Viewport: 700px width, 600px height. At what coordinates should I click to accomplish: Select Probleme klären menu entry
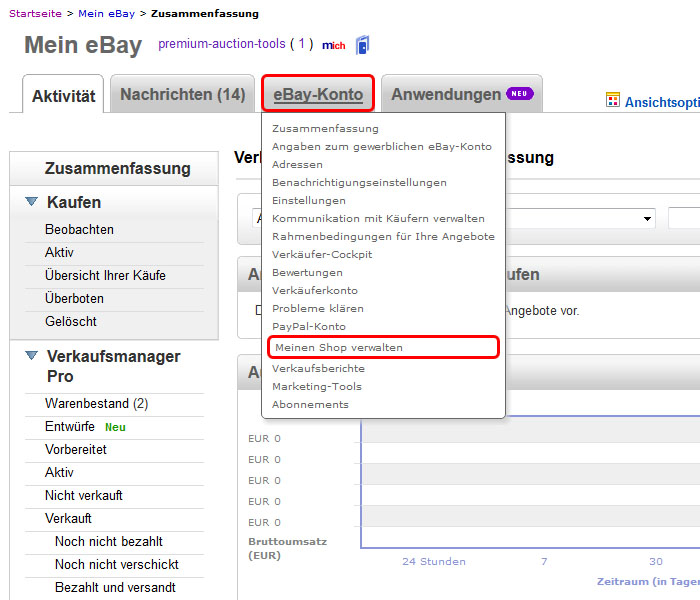point(318,308)
